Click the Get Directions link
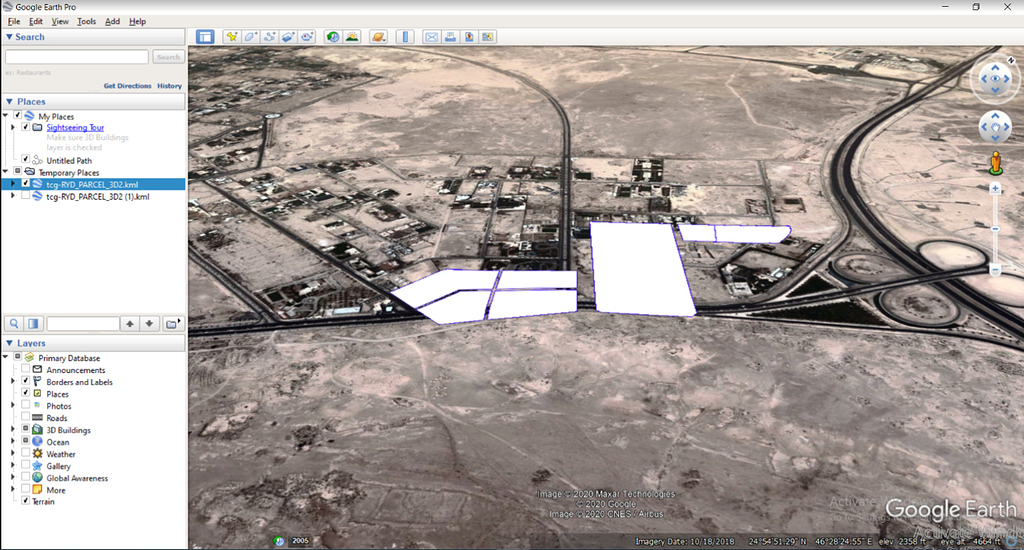This screenshot has height=550, width=1024. tap(127, 86)
